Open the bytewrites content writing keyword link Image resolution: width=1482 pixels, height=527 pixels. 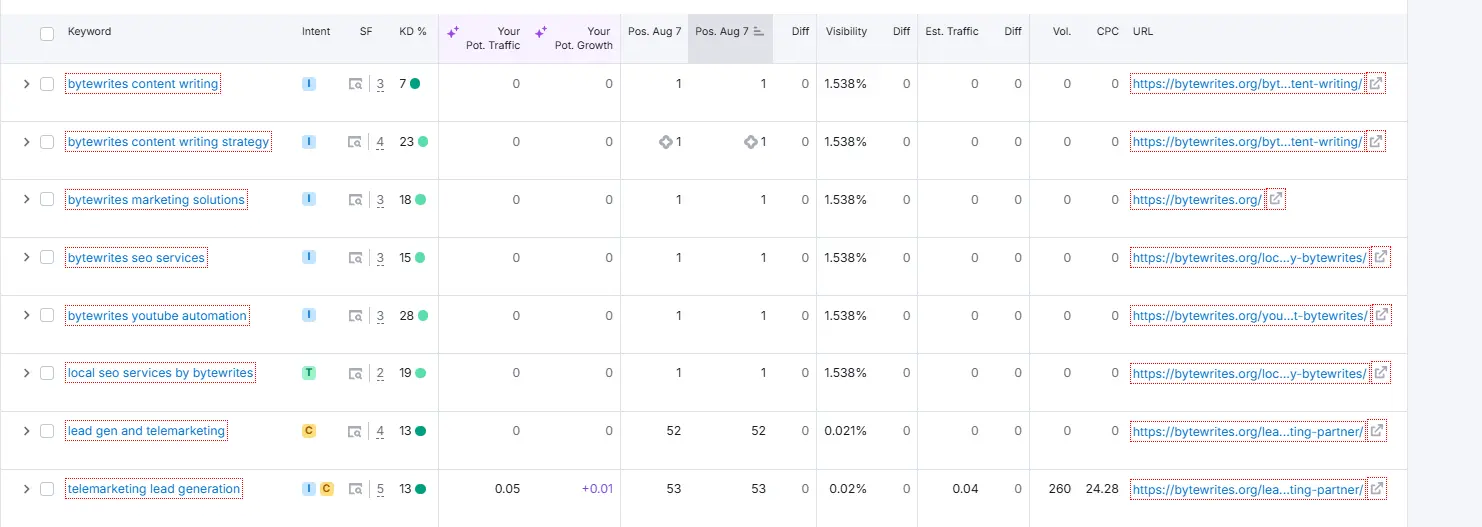point(143,84)
